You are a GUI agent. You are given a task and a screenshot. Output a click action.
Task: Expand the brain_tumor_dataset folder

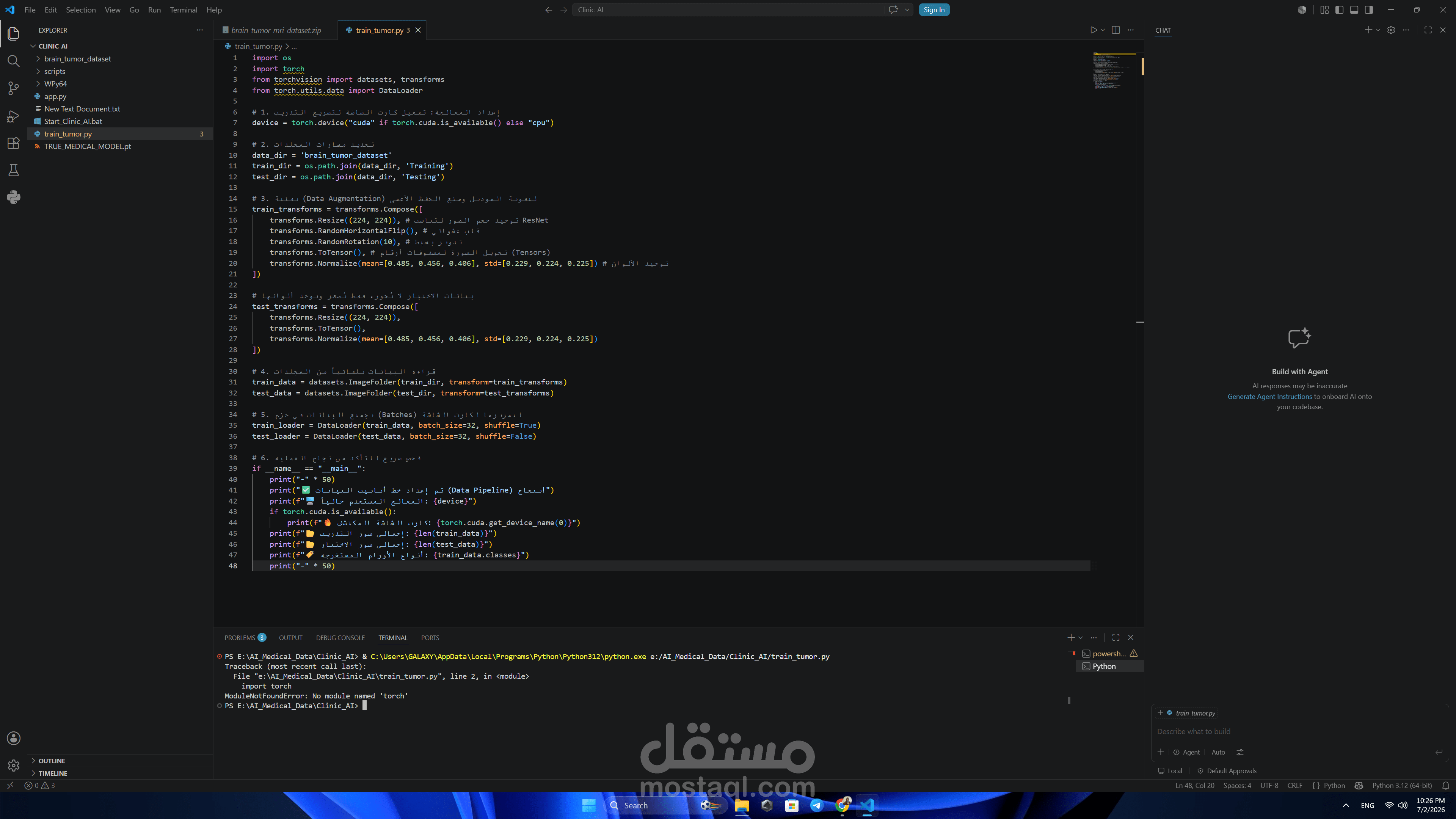click(x=77, y=59)
